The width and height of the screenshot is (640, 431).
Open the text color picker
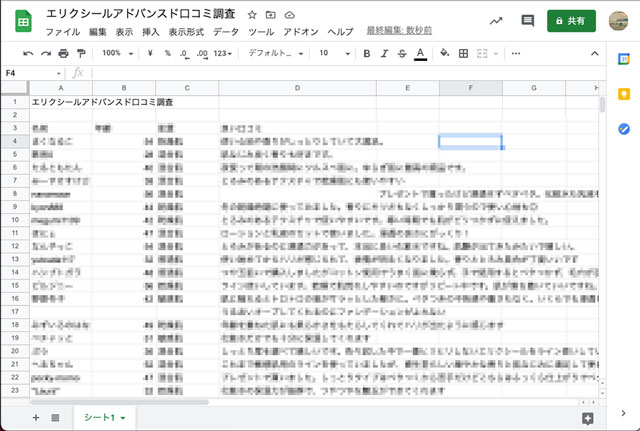(420, 54)
